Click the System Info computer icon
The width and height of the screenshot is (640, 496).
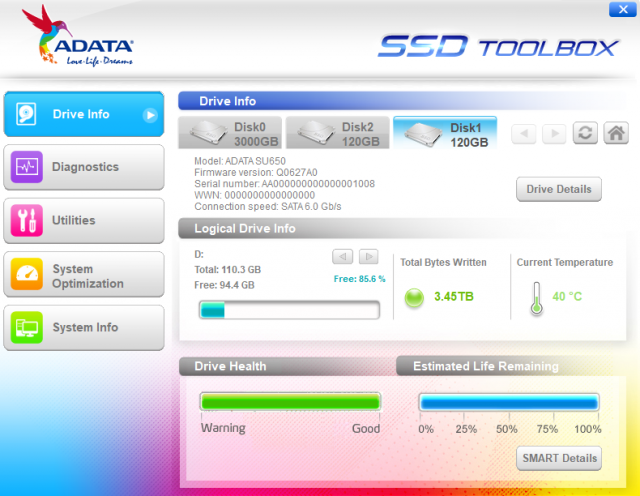click(26, 327)
